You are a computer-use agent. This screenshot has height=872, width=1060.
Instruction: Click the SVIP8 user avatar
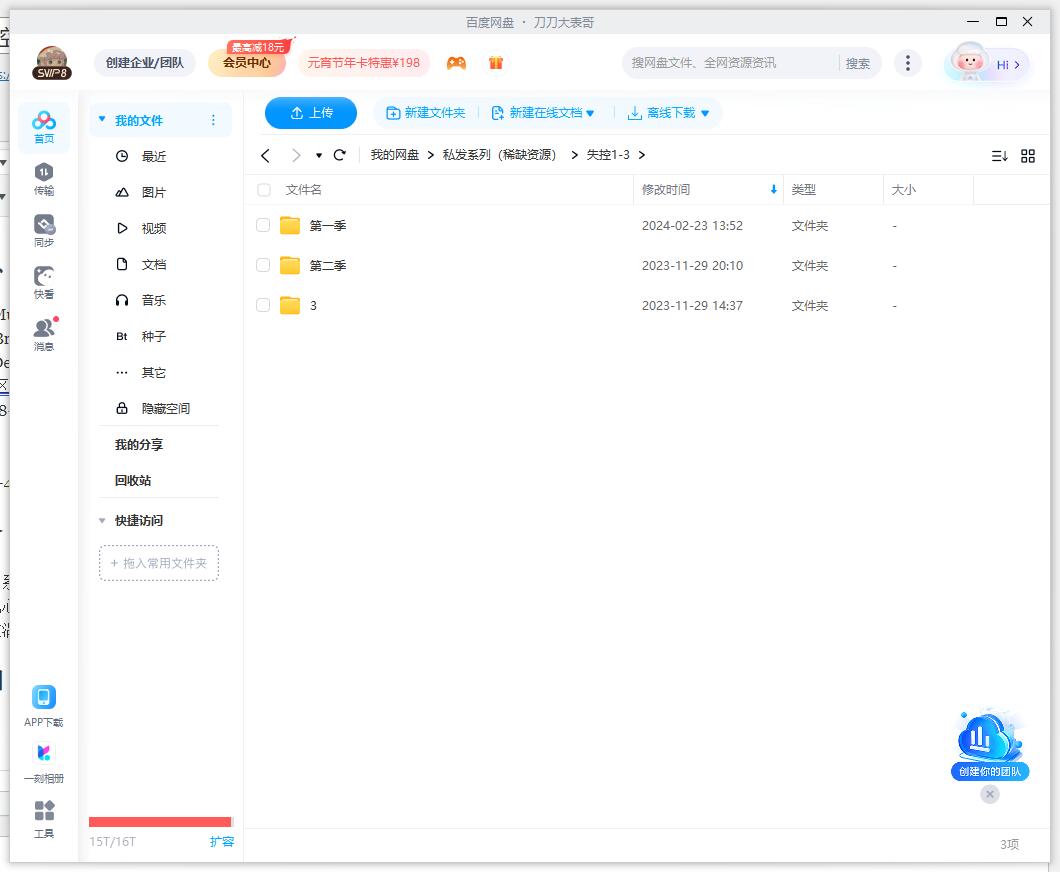(52, 63)
